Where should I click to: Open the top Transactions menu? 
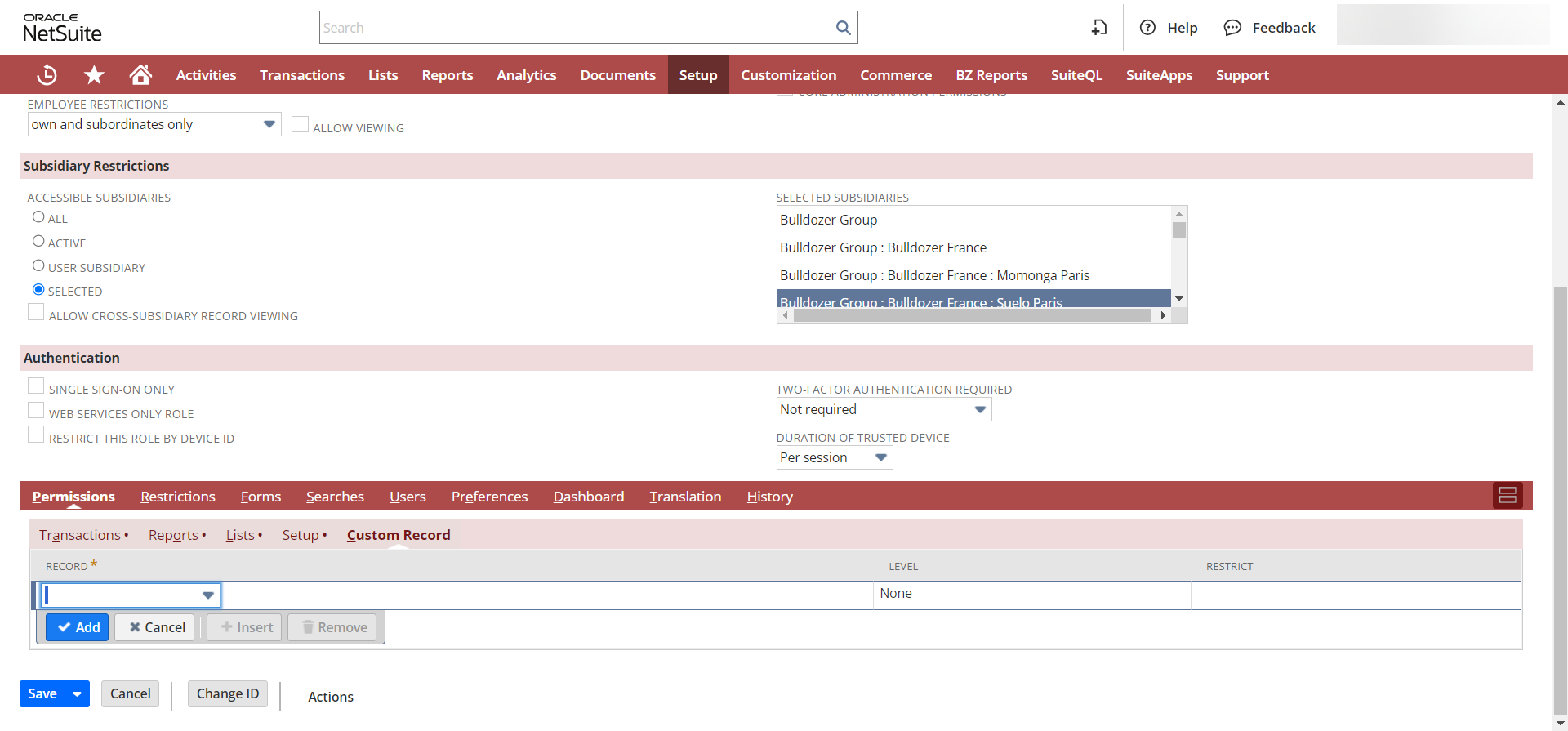pyautogui.click(x=302, y=75)
